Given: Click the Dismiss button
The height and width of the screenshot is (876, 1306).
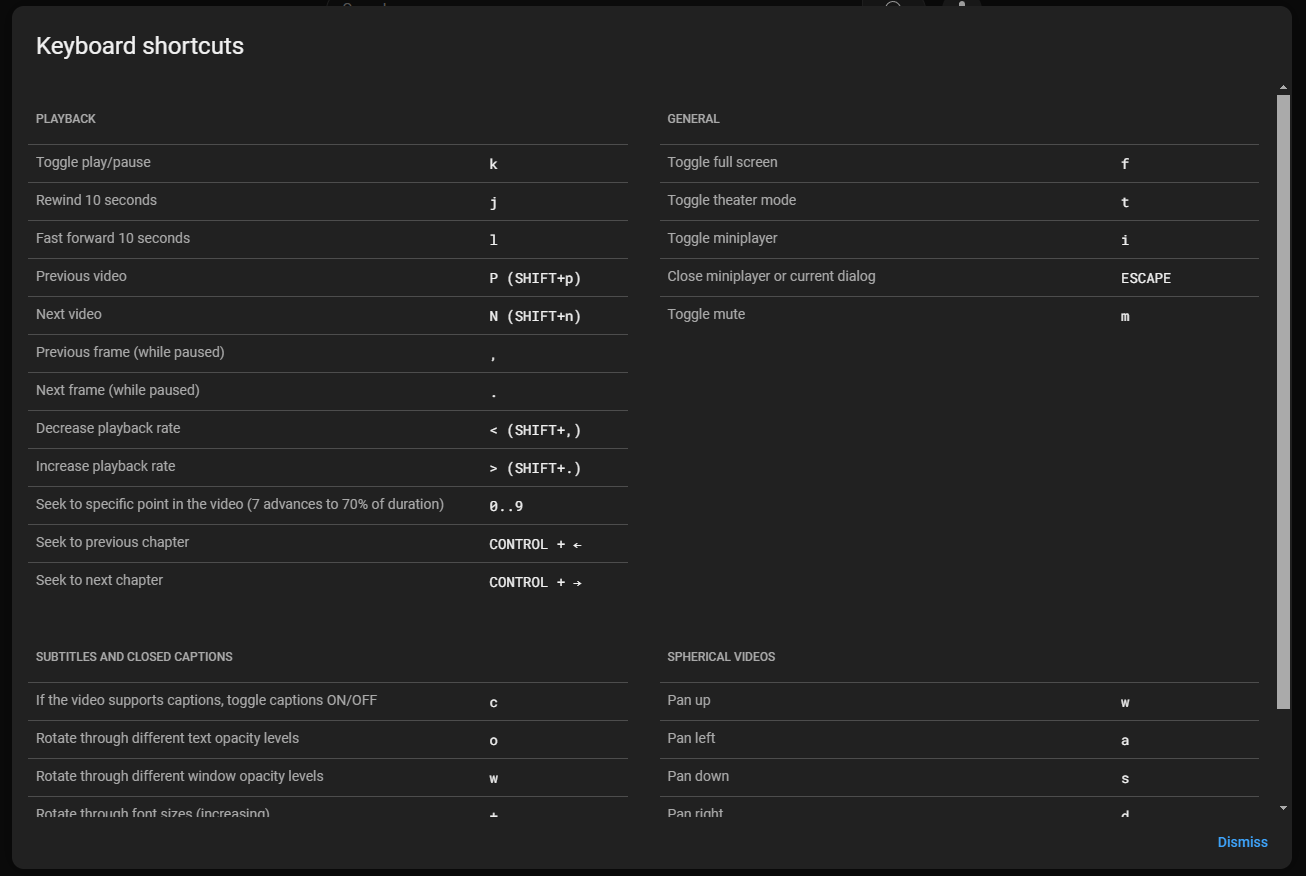Looking at the screenshot, I should [x=1242, y=842].
